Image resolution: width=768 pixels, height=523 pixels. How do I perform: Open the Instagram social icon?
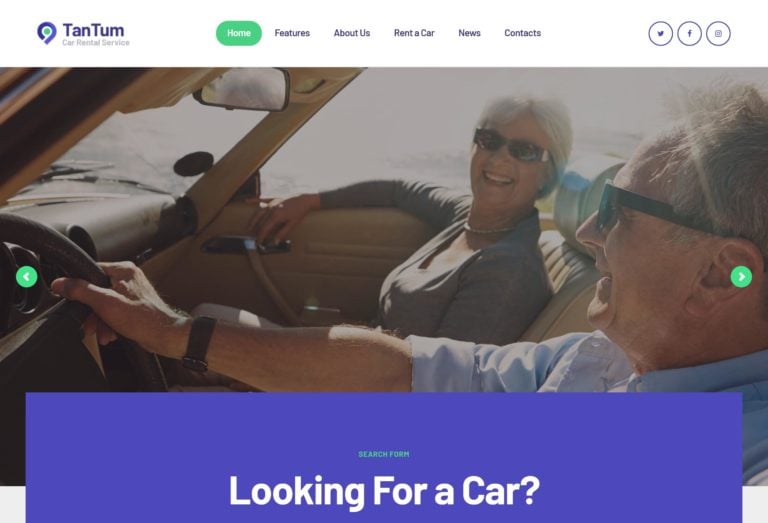[x=718, y=33]
